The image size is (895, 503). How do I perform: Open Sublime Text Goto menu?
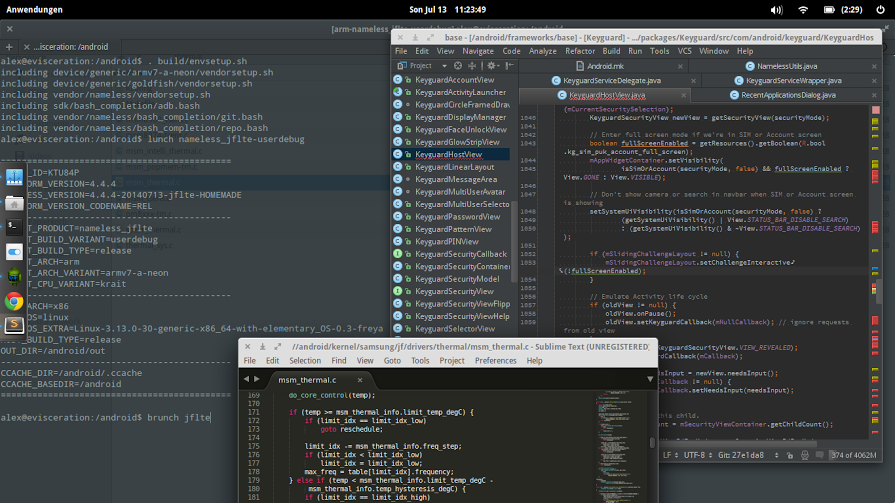(392, 361)
